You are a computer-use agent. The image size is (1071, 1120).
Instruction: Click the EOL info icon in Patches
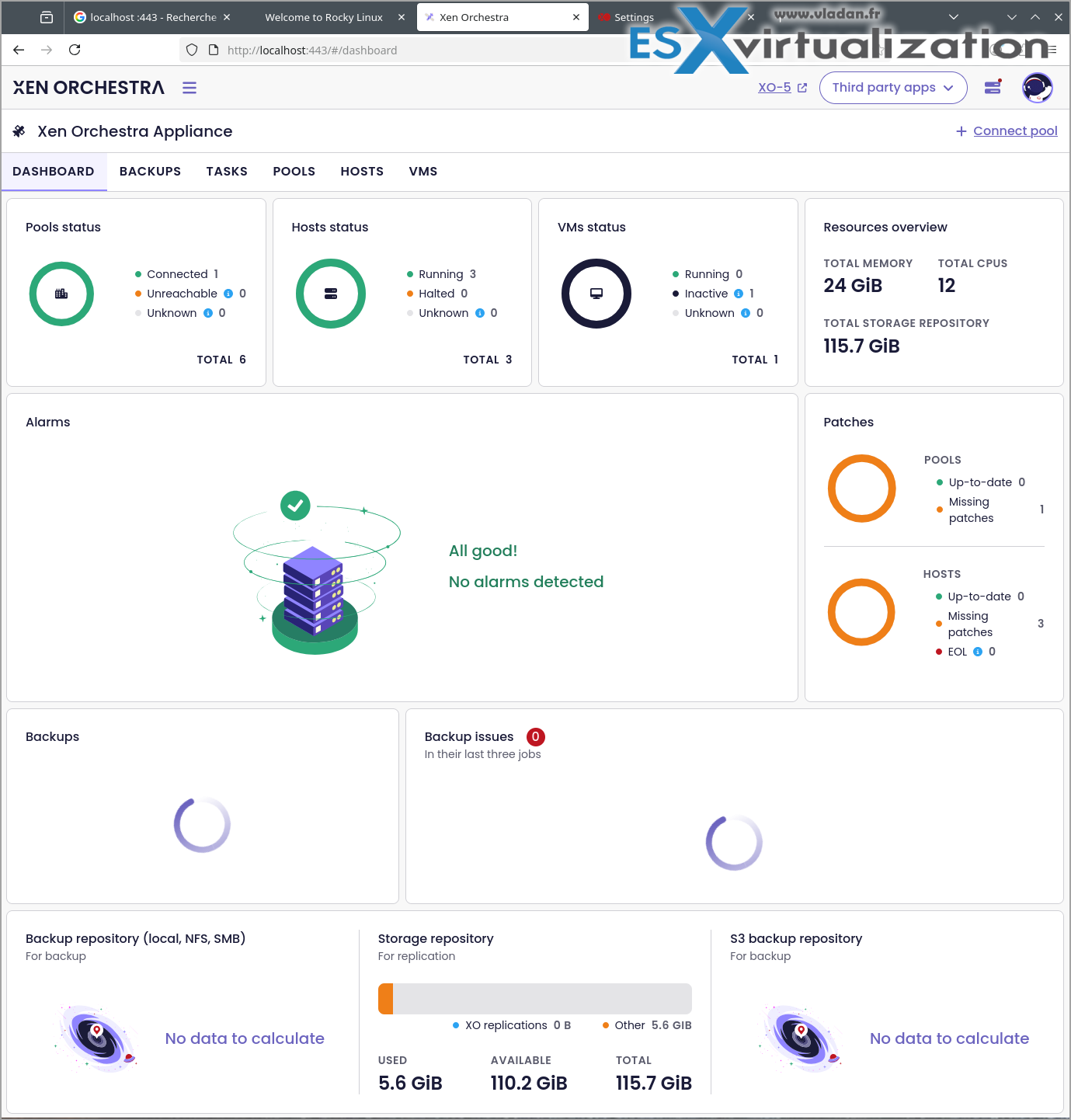(x=978, y=652)
